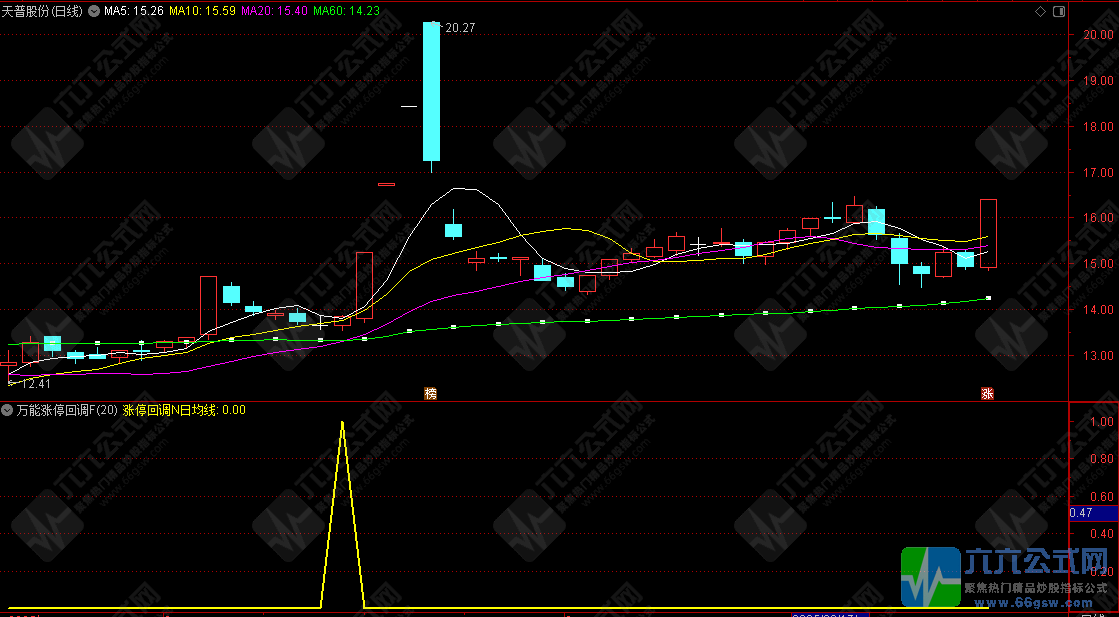Click the 12.41 low price marker

point(35,383)
